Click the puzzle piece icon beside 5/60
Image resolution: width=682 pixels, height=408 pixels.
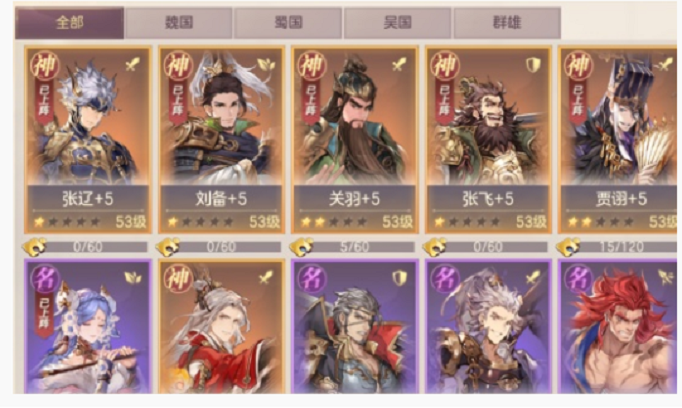coord(301,247)
